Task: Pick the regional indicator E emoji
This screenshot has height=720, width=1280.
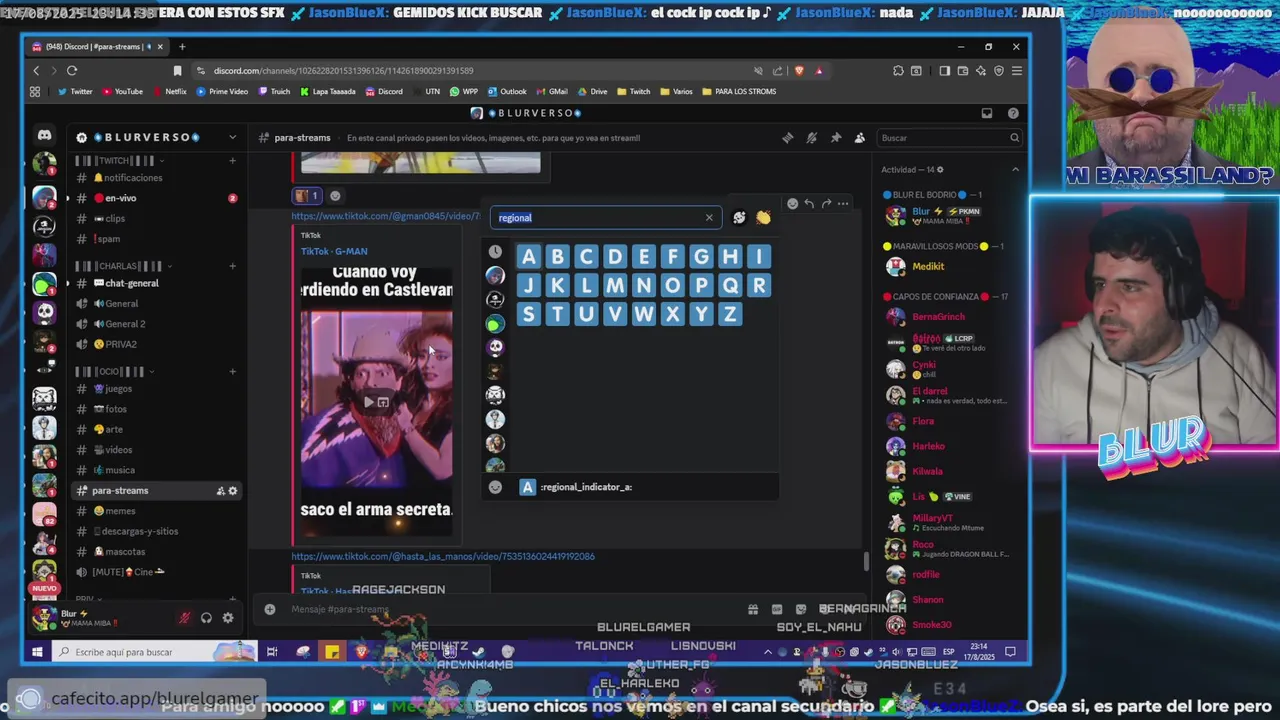Action: tap(644, 257)
